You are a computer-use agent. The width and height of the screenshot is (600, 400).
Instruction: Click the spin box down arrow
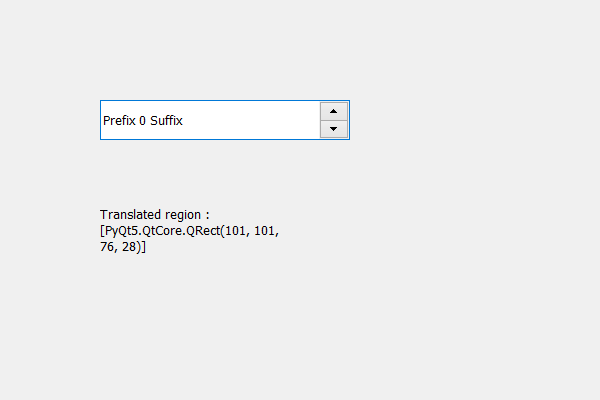pyautogui.click(x=333, y=129)
